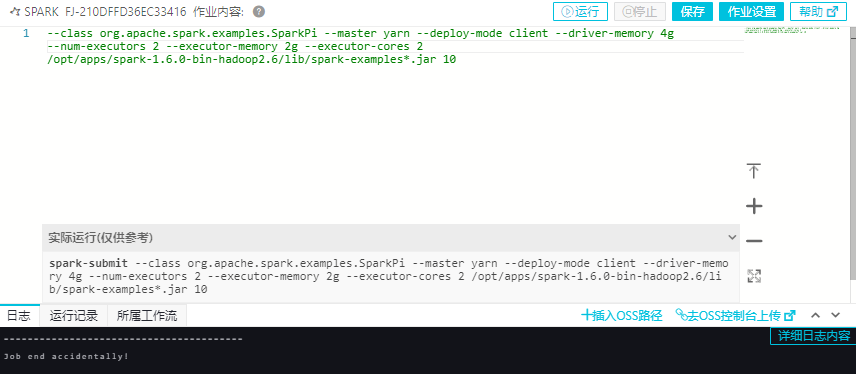This screenshot has height=374, width=856.
Task: Click the plus zoom-in icon
Action: 754,206
